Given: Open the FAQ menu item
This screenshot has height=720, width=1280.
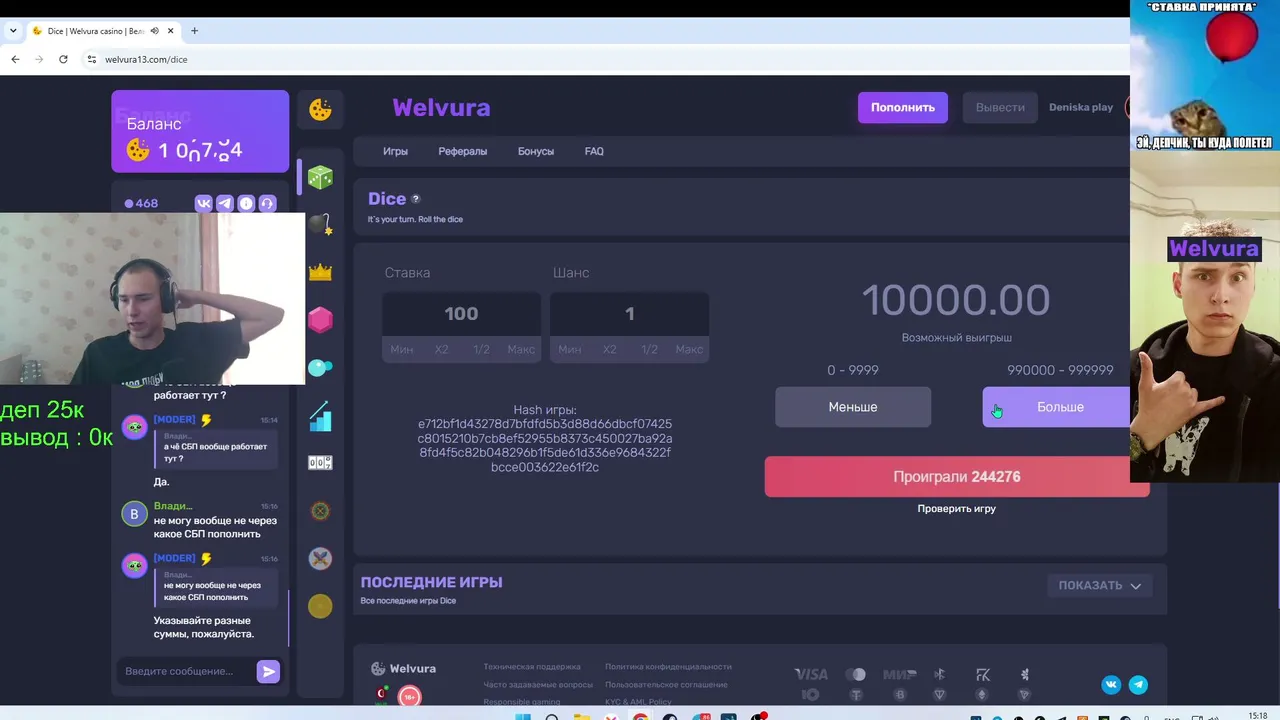Looking at the screenshot, I should [x=594, y=151].
